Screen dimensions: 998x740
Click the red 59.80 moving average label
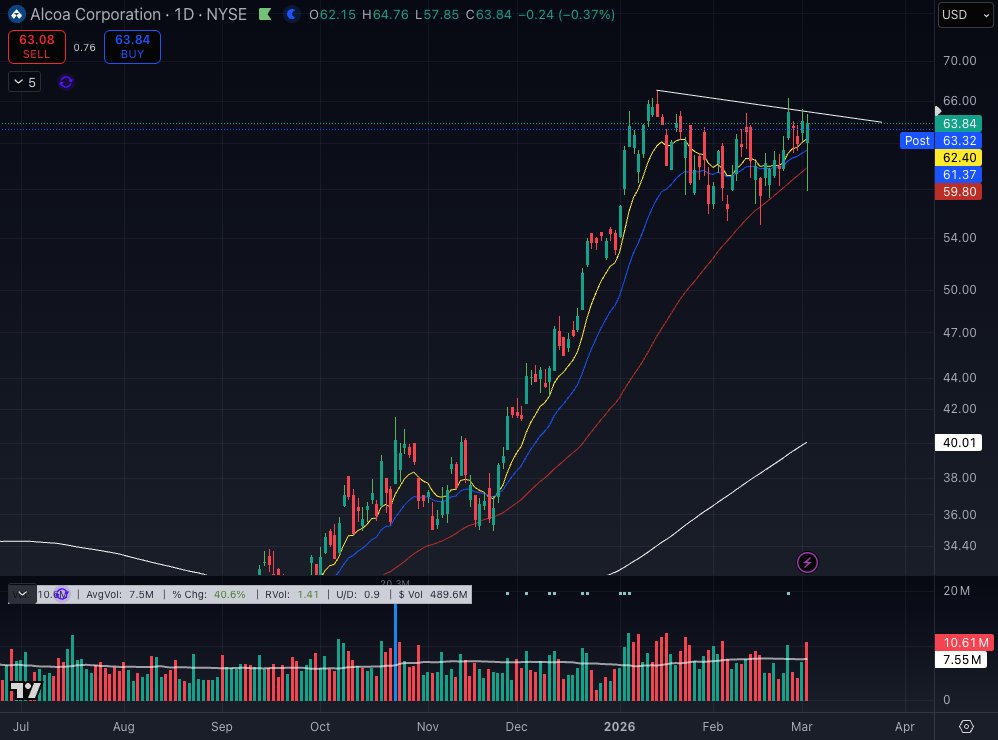(x=959, y=192)
